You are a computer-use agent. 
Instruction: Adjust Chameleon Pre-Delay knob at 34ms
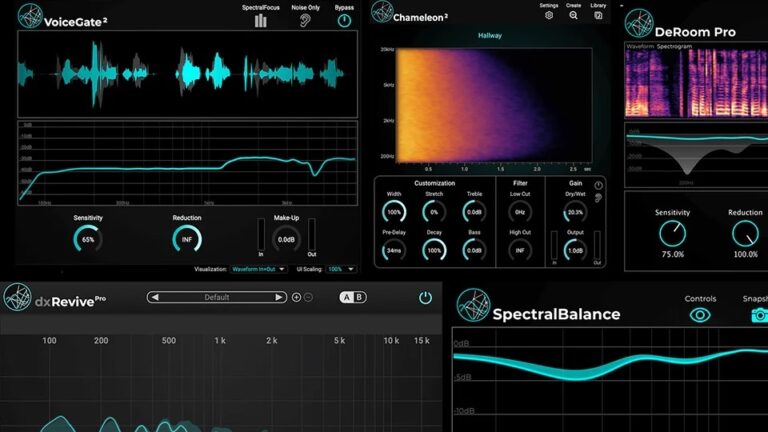394,250
